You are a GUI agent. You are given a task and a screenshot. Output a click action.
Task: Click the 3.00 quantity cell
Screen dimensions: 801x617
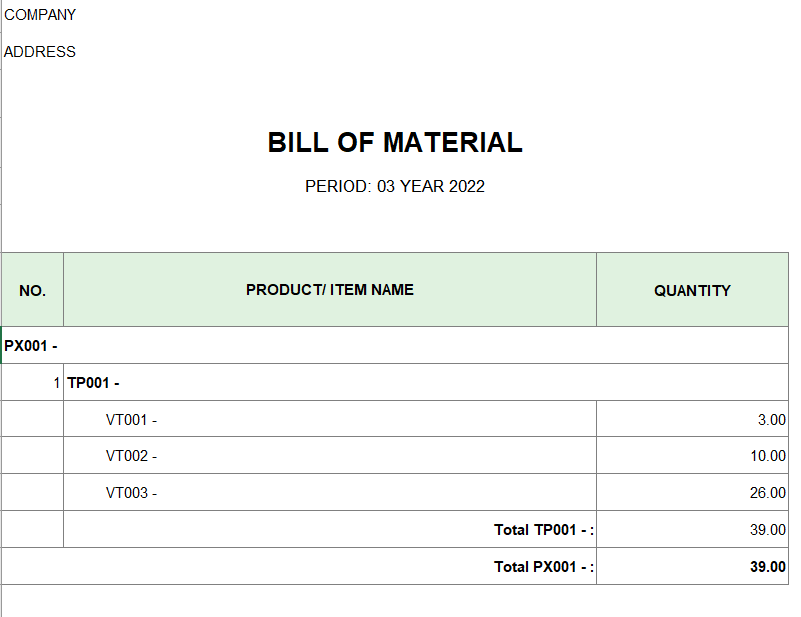692,419
